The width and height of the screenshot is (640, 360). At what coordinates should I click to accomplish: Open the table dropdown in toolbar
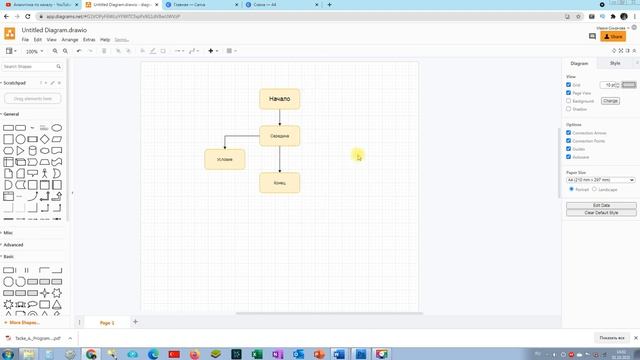click(231, 51)
